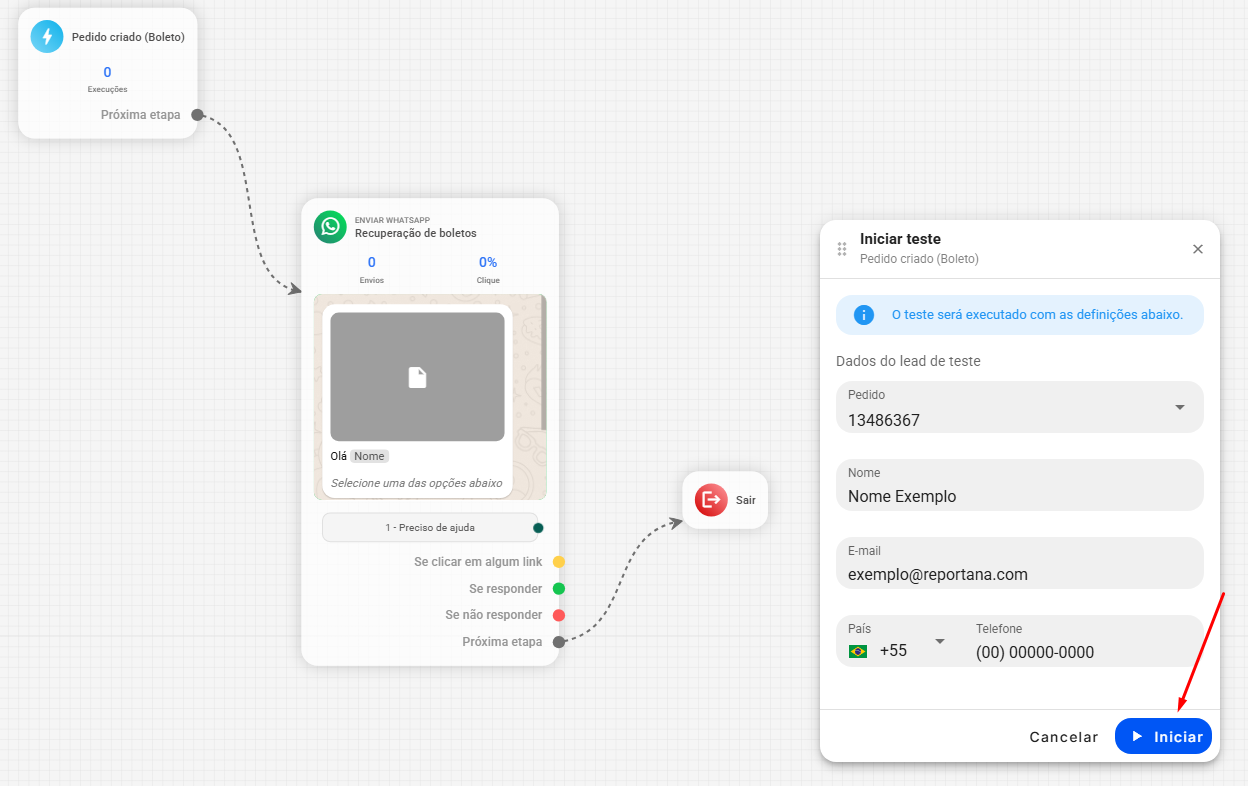This screenshot has width=1248, height=786.
Task: Click the blue info icon in the notice banner
Action: pos(864,315)
